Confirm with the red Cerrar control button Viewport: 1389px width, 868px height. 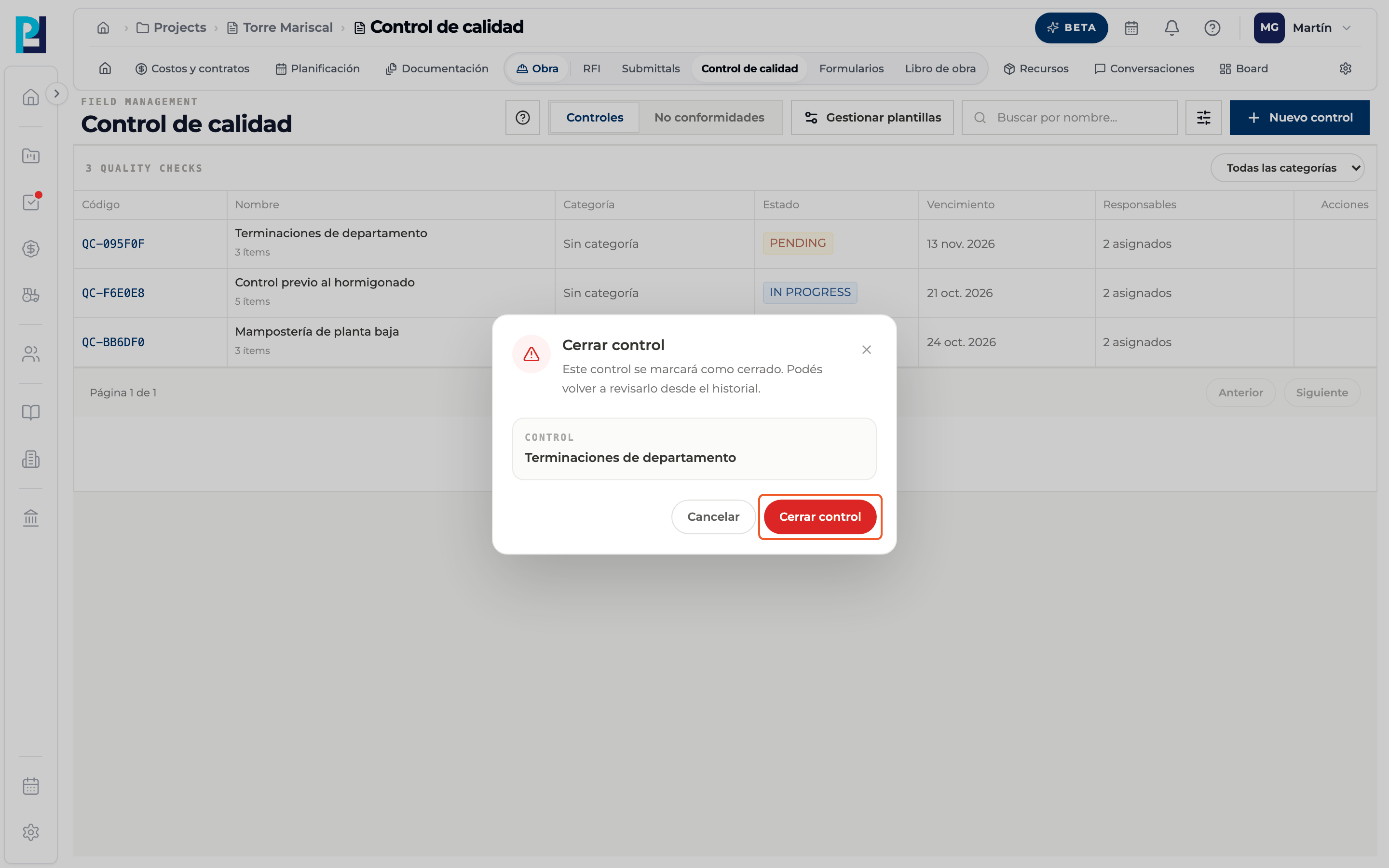point(819,516)
